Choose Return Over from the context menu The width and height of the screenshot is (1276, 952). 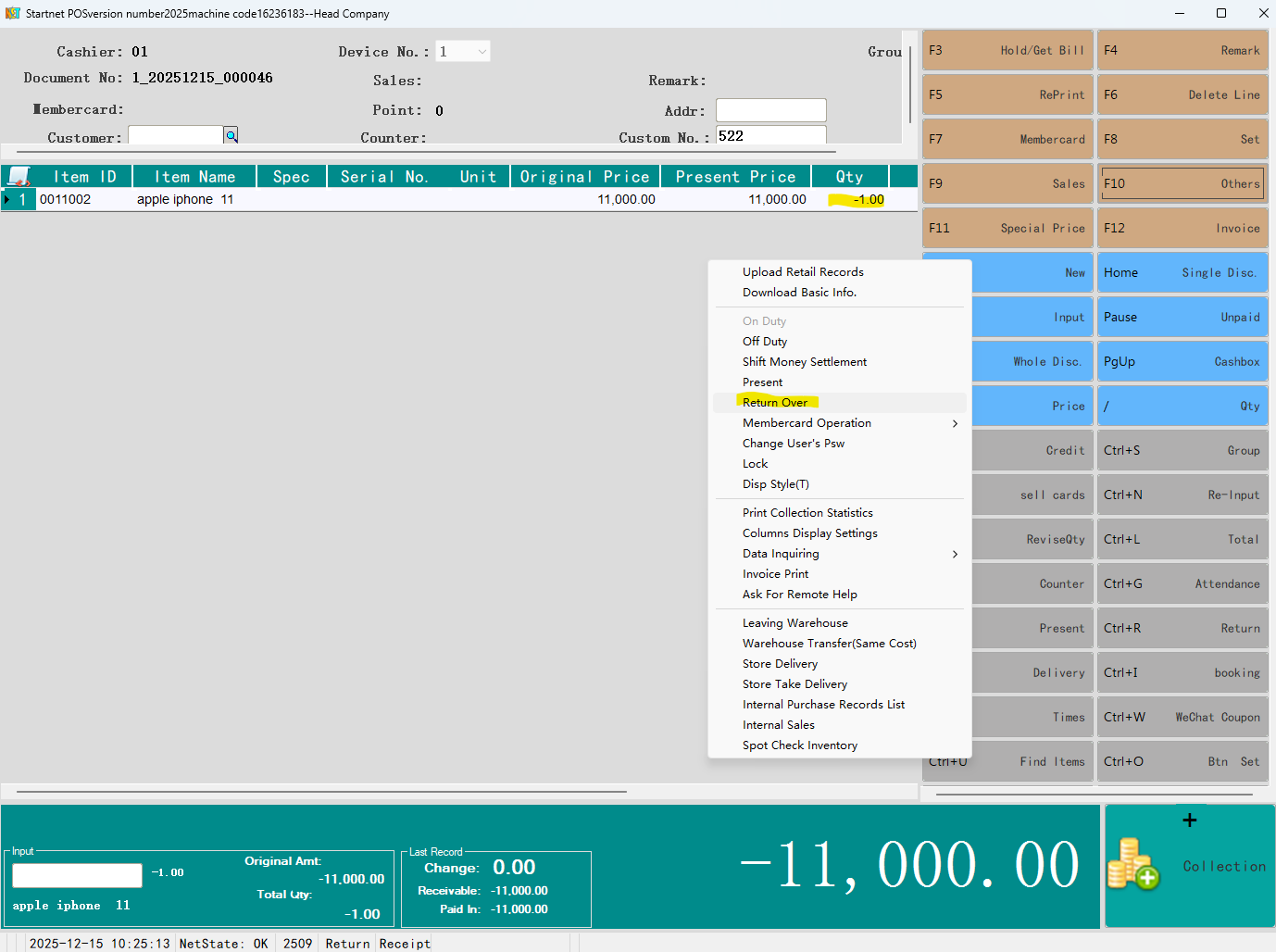pyautogui.click(x=775, y=403)
